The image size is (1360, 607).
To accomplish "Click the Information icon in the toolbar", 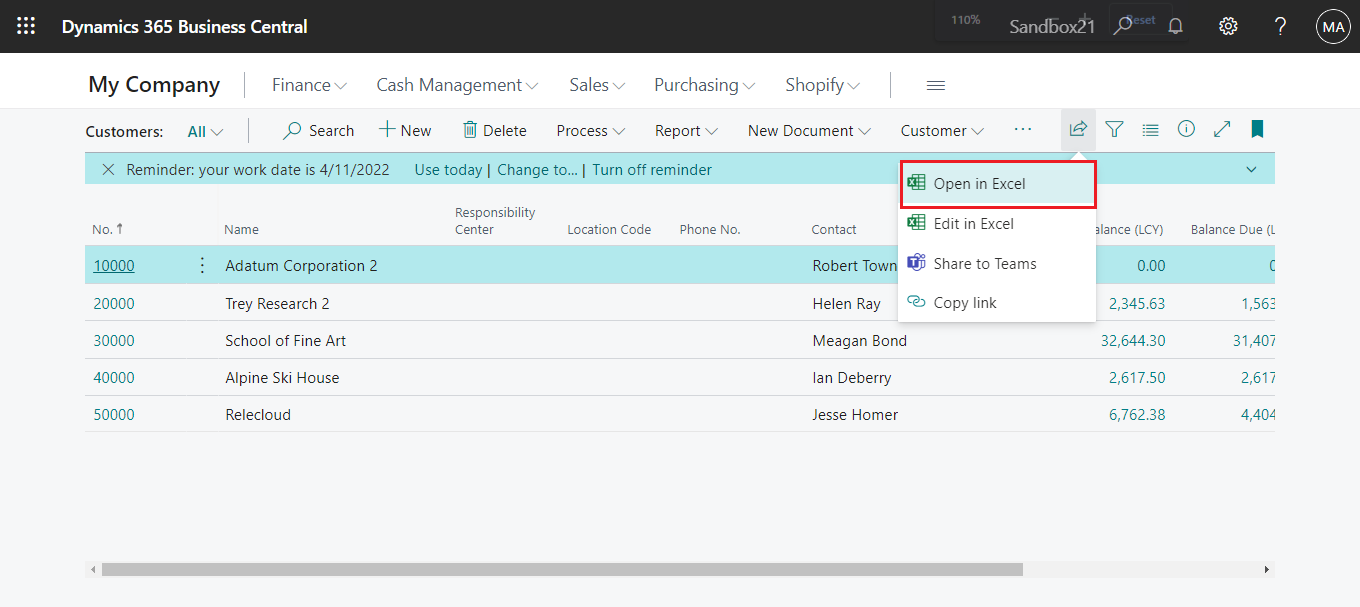I will pos(1186,129).
